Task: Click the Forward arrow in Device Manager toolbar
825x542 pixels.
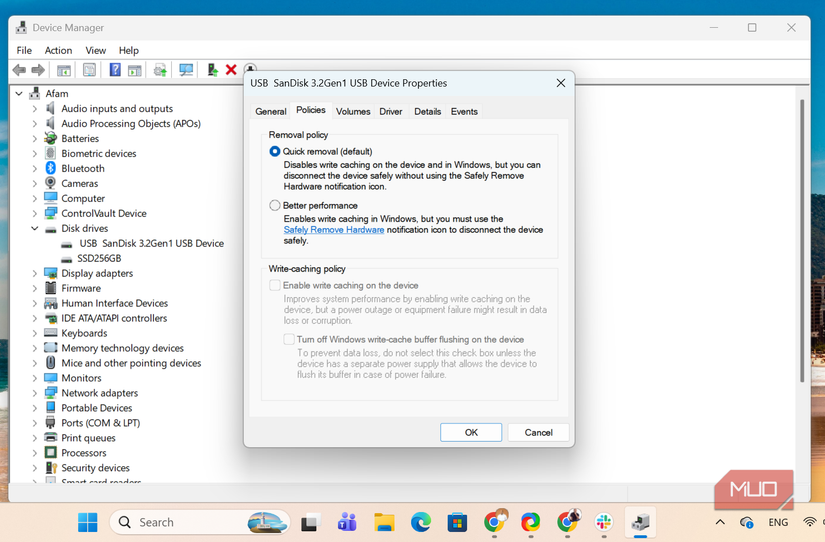Action: 38,70
